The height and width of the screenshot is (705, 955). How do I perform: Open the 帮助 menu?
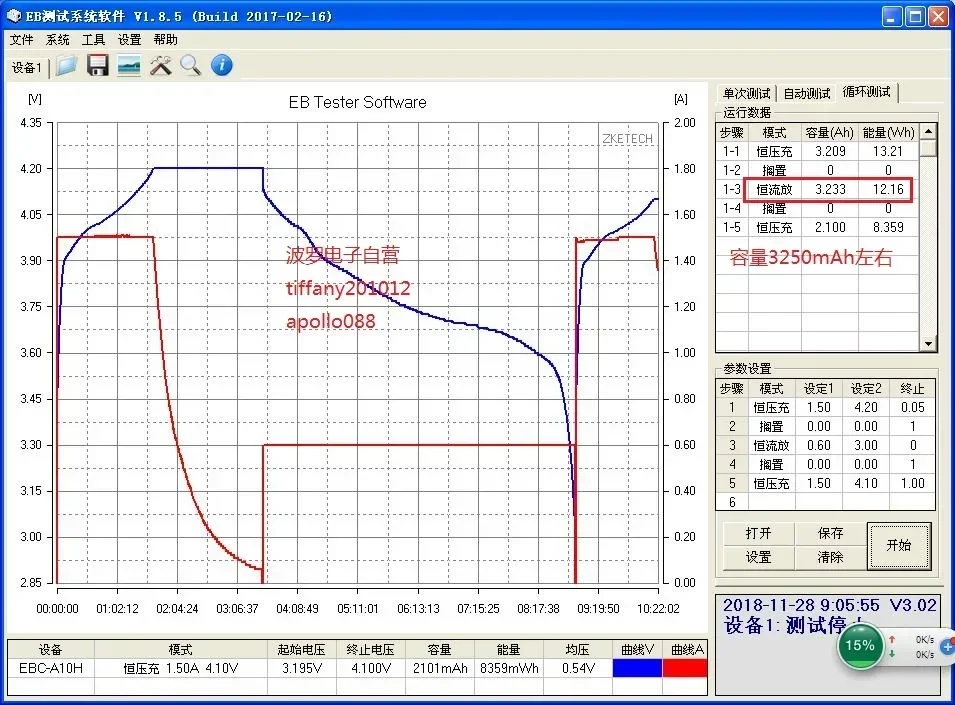coord(165,40)
